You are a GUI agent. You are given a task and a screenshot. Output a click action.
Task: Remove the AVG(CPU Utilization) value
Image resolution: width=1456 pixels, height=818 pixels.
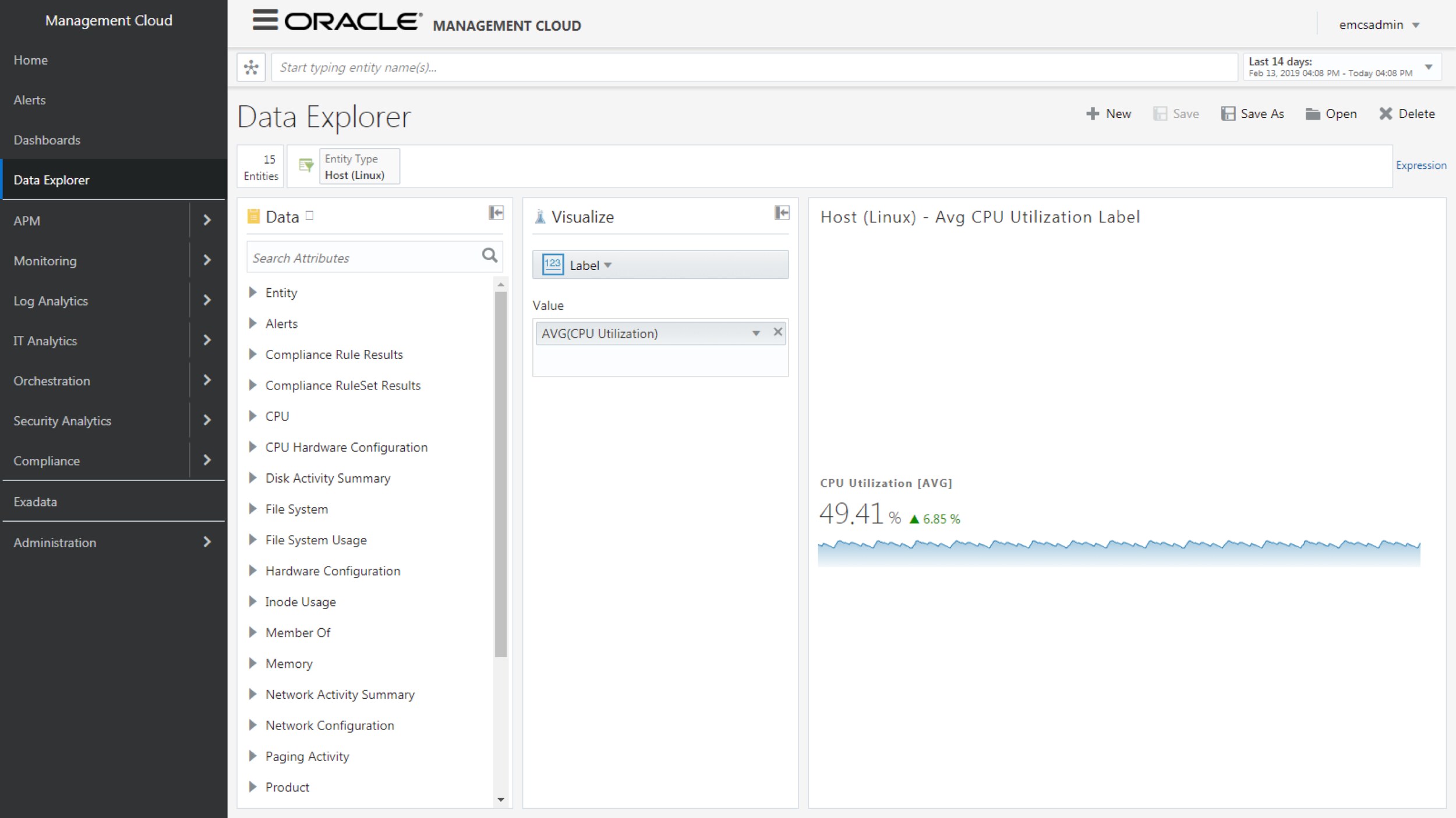[x=778, y=332]
